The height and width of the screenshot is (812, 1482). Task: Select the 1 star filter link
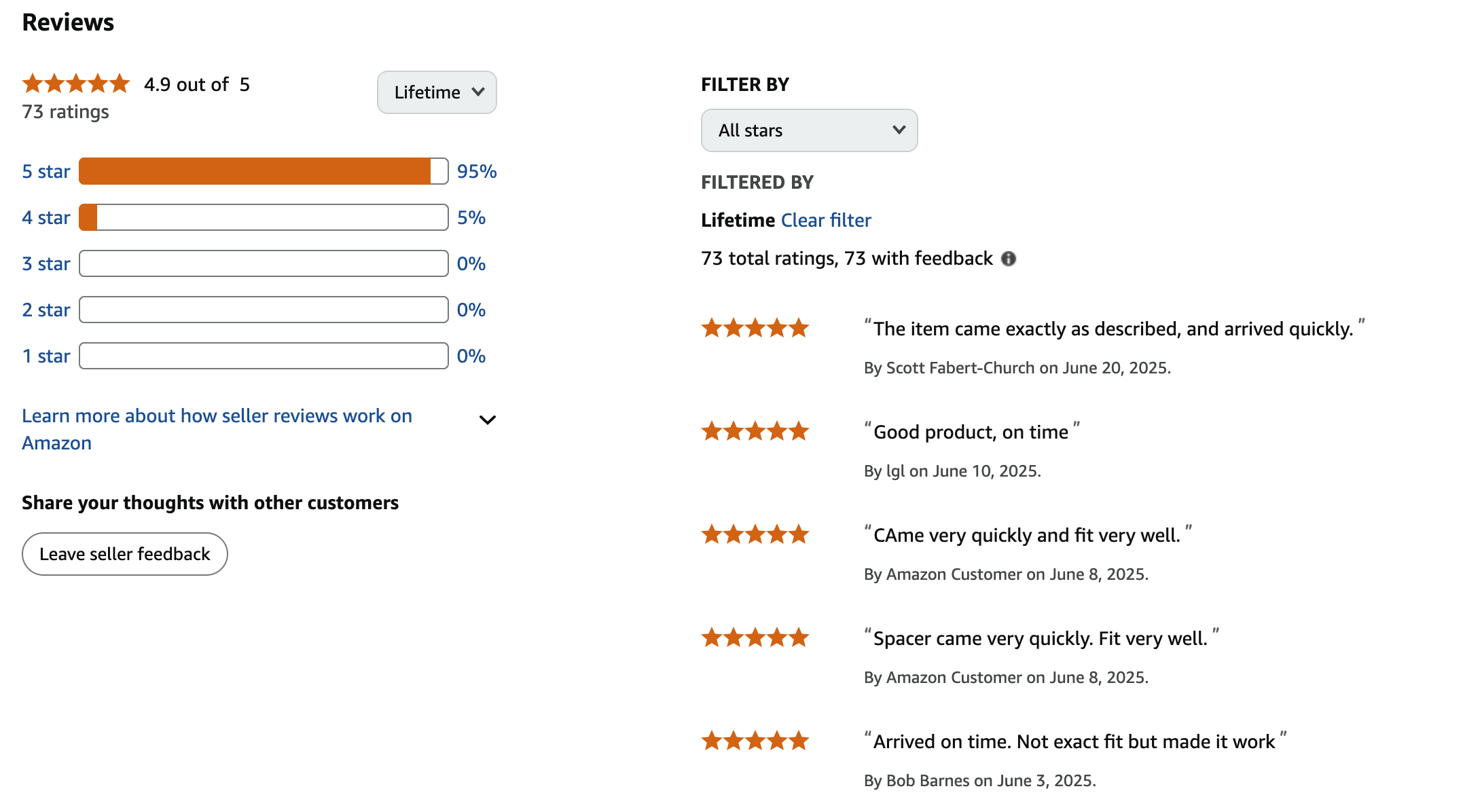click(45, 355)
